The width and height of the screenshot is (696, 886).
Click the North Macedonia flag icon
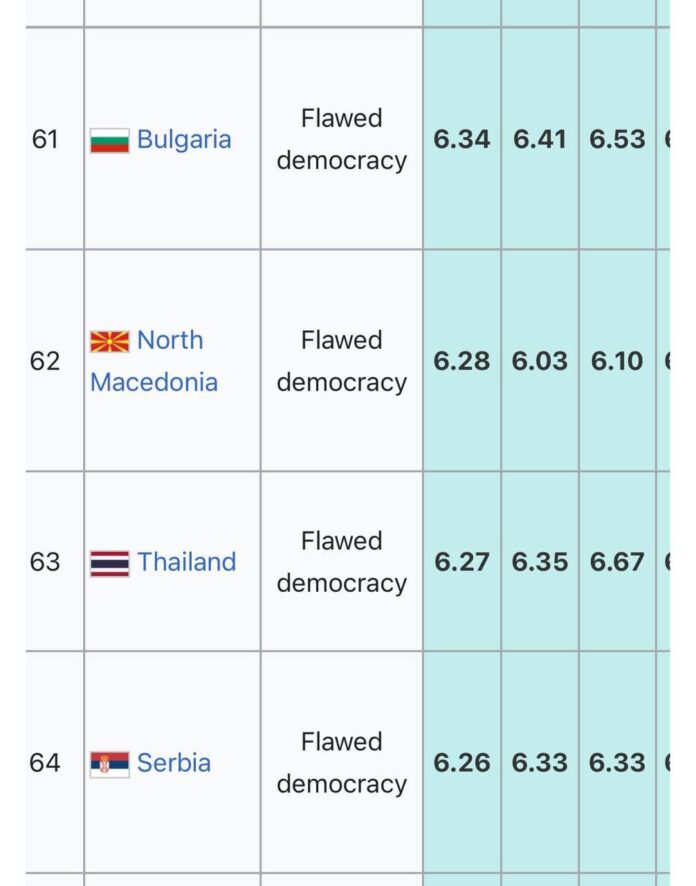109,341
